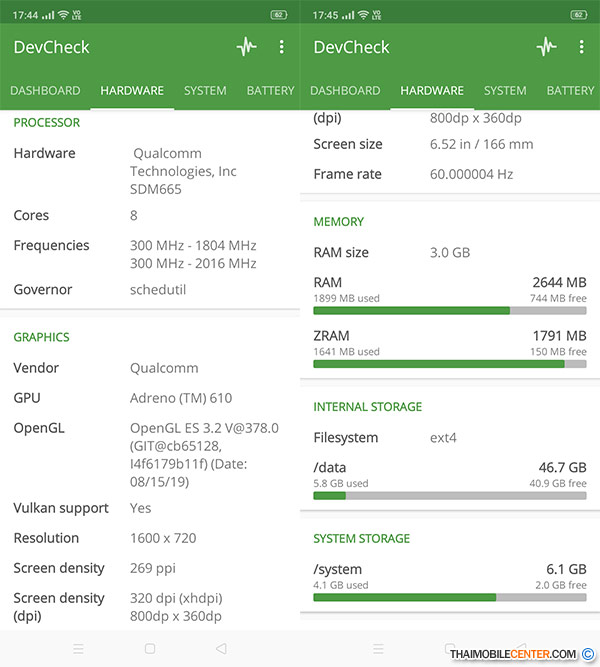
Task: Open the monitor pulse icon in left DevCheck header
Action: 247,47
